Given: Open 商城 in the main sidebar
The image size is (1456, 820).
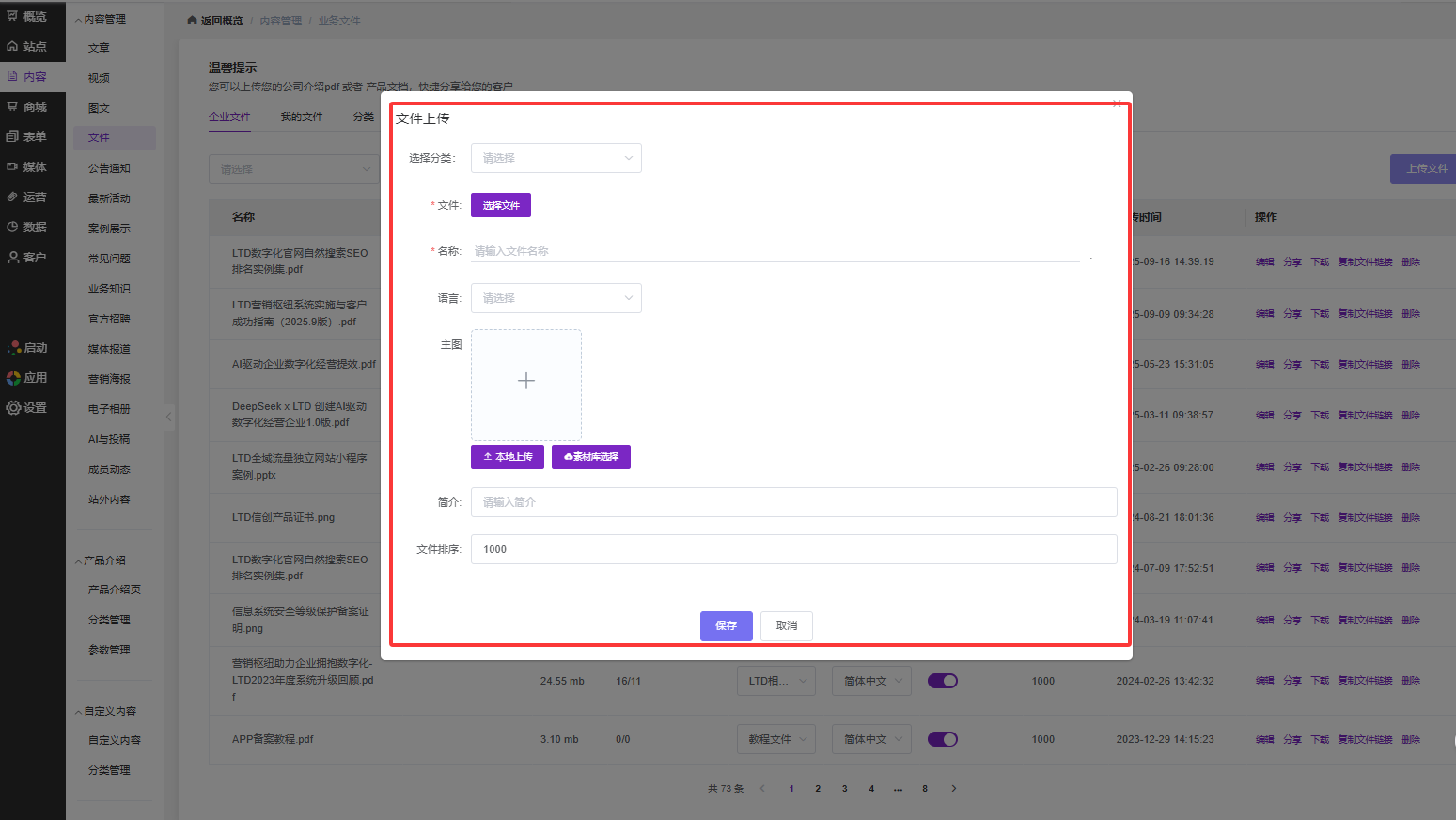Looking at the screenshot, I should 27,106.
